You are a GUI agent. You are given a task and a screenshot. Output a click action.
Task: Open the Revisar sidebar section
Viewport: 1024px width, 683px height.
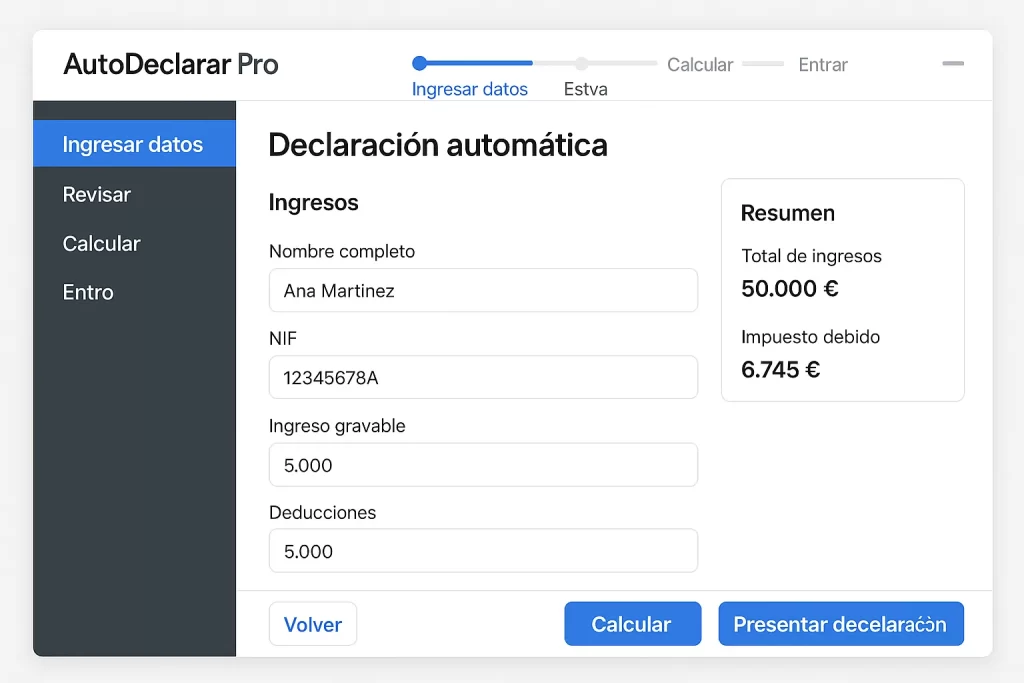pos(97,195)
